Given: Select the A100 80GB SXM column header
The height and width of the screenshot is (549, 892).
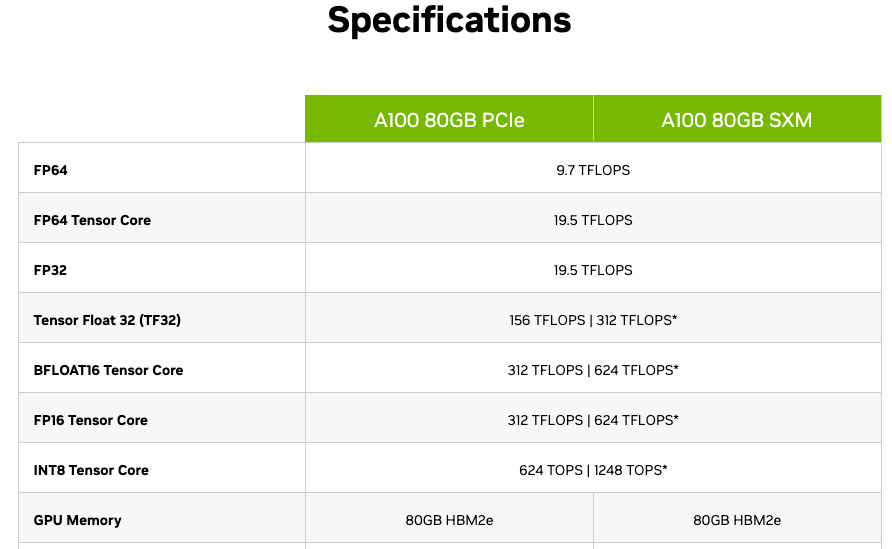Looking at the screenshot, I should (x=736, y=120).
